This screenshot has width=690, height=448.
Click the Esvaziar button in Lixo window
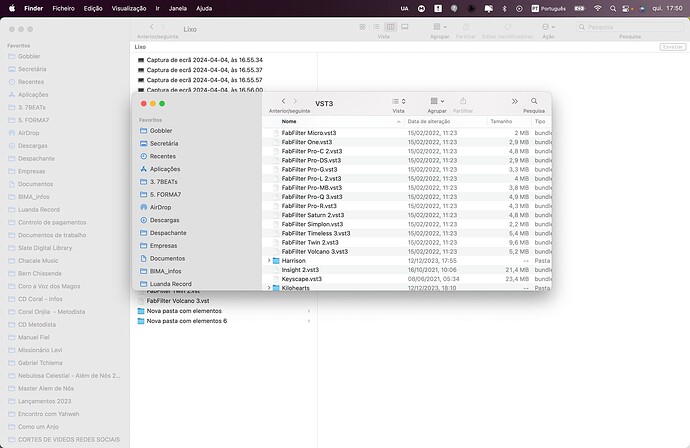672,47
